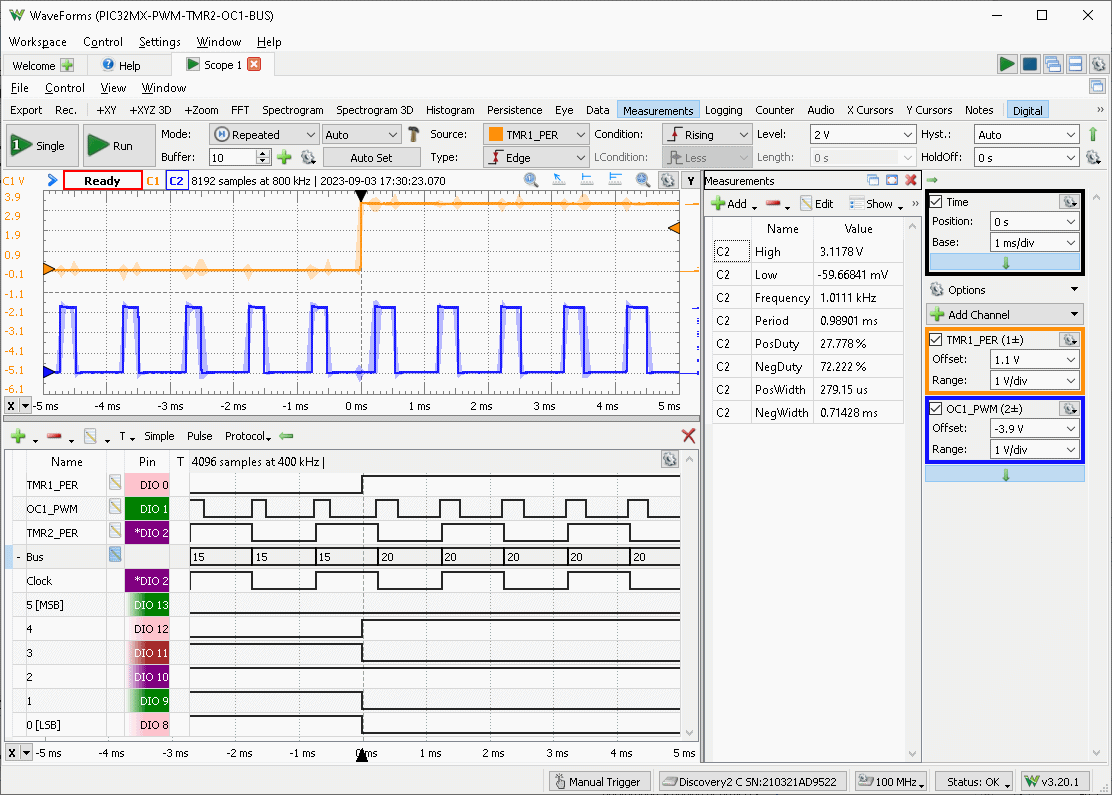
Task: Click the Manual Trigger button
Action: pyautogui.click(x=598, y=781)
